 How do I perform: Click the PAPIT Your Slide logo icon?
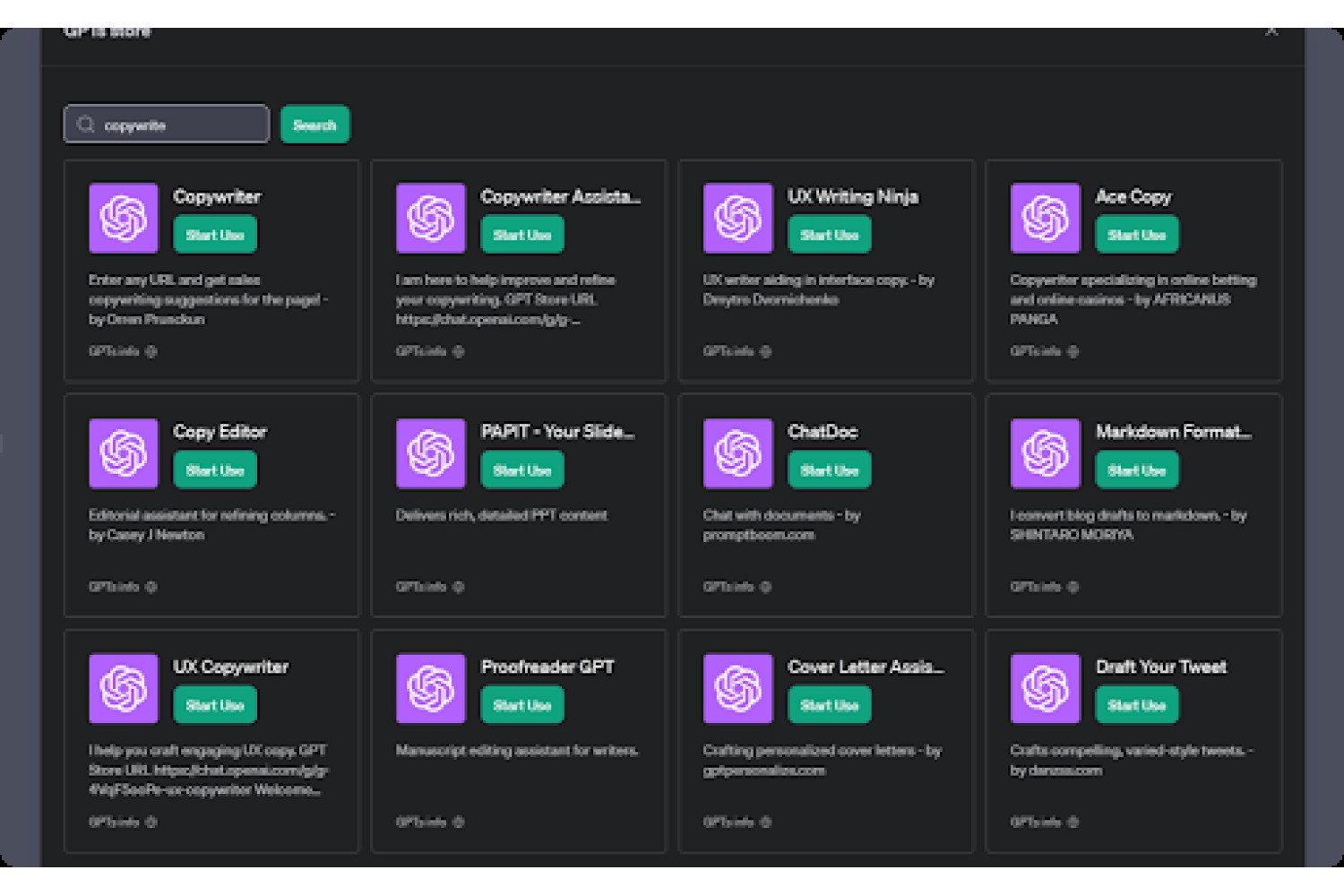pyautogui.click(x=431, y=453)
